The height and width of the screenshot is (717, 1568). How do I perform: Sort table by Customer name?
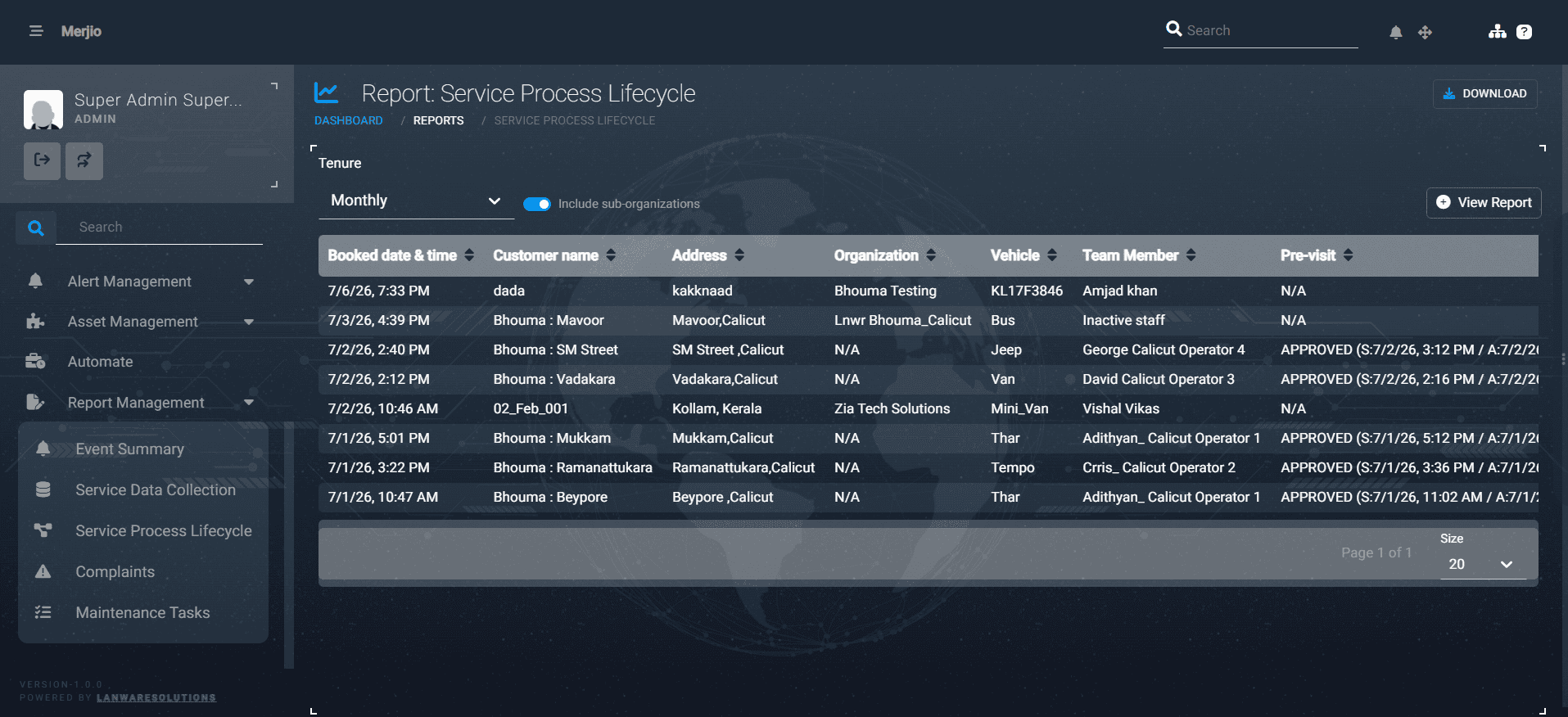pyautogui.click(x=554, y=255)
